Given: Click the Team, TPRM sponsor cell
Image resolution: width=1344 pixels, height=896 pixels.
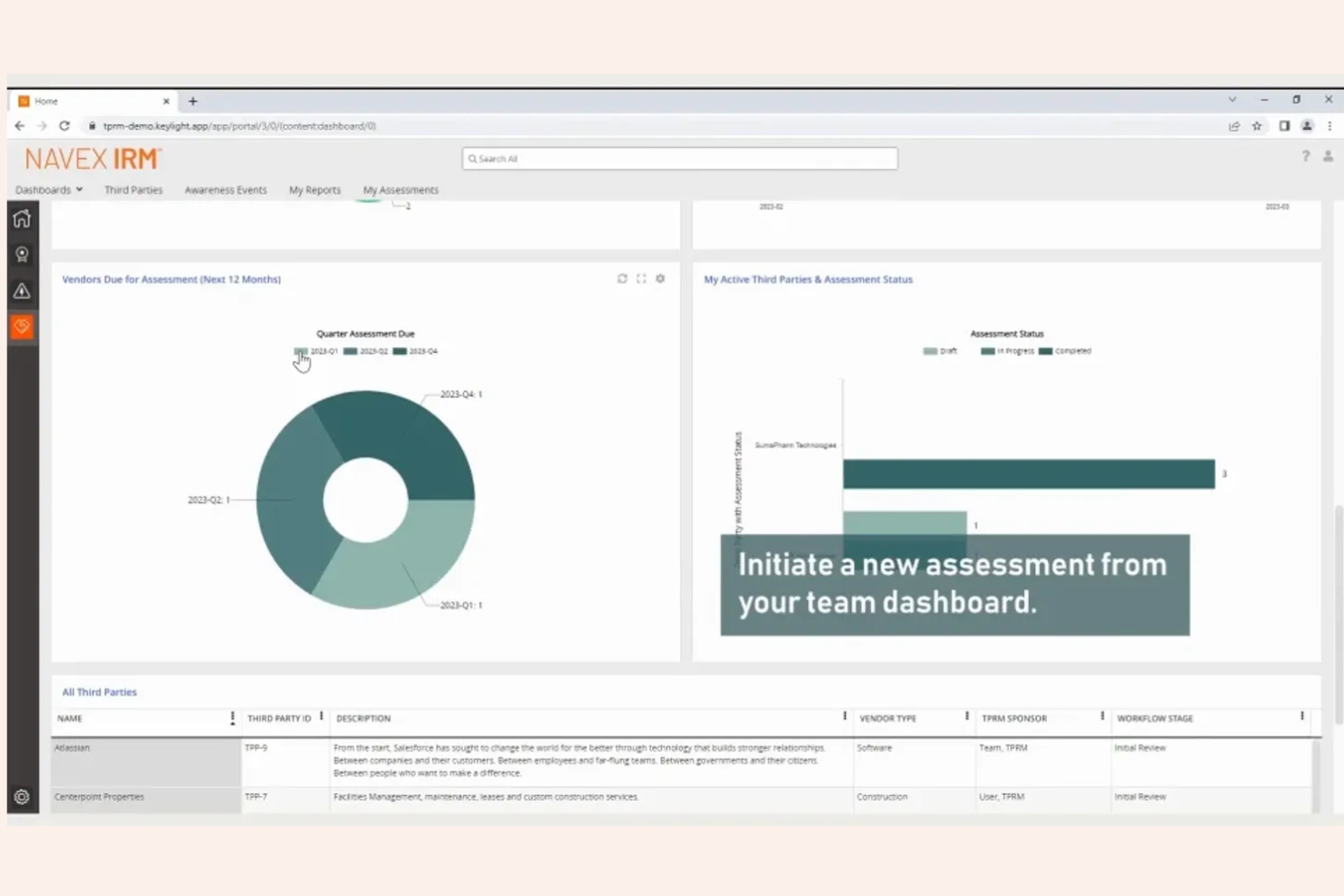Looking at the screenshot, I should pyautogui.click(x=1043, y=761).
